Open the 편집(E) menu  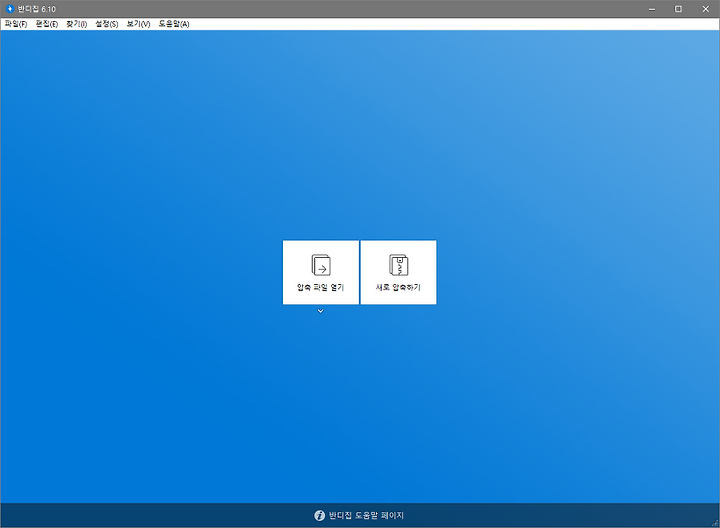click(47, 24)
